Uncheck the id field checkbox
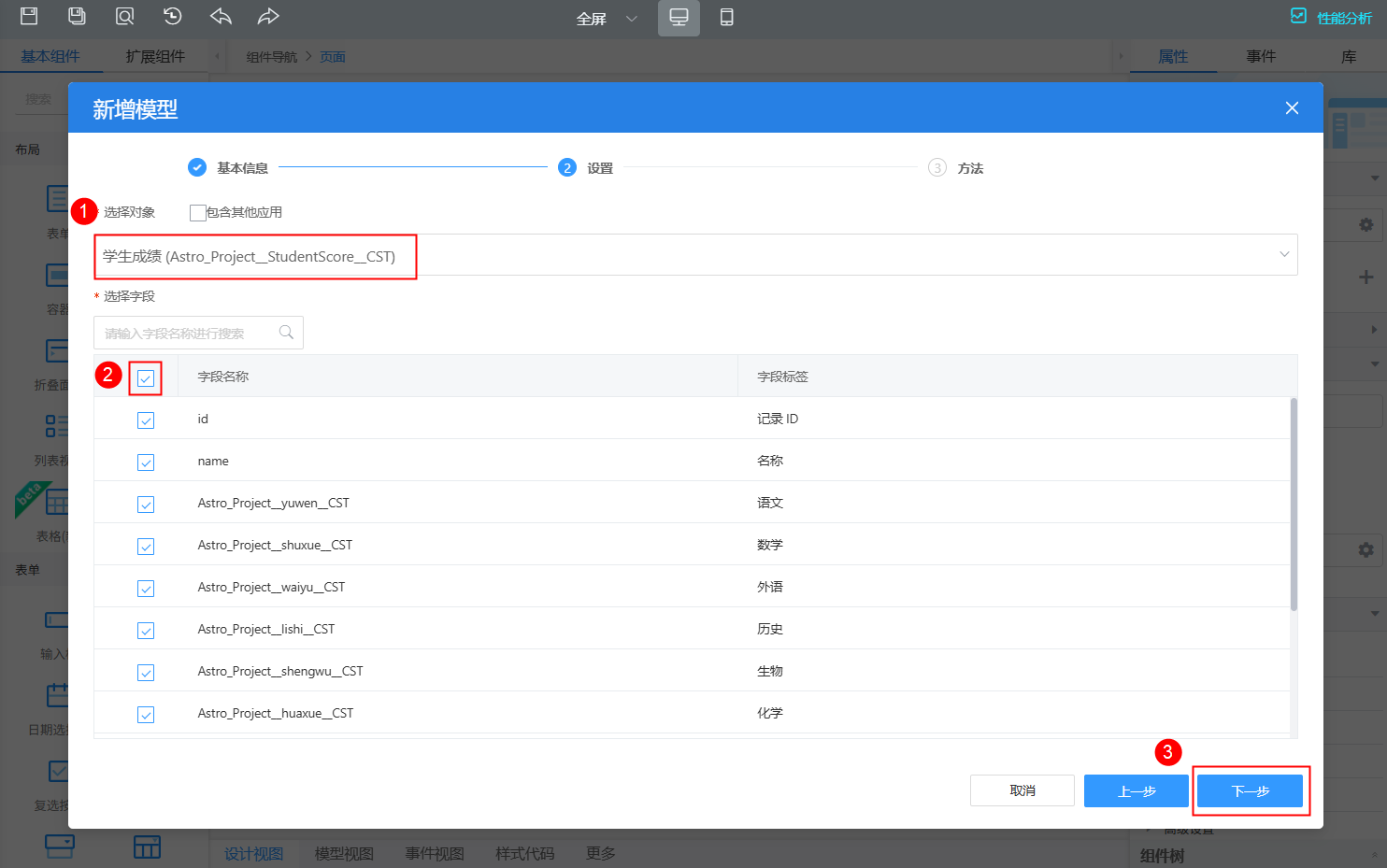Screen dimensions: 1387x868 (146, 420)
